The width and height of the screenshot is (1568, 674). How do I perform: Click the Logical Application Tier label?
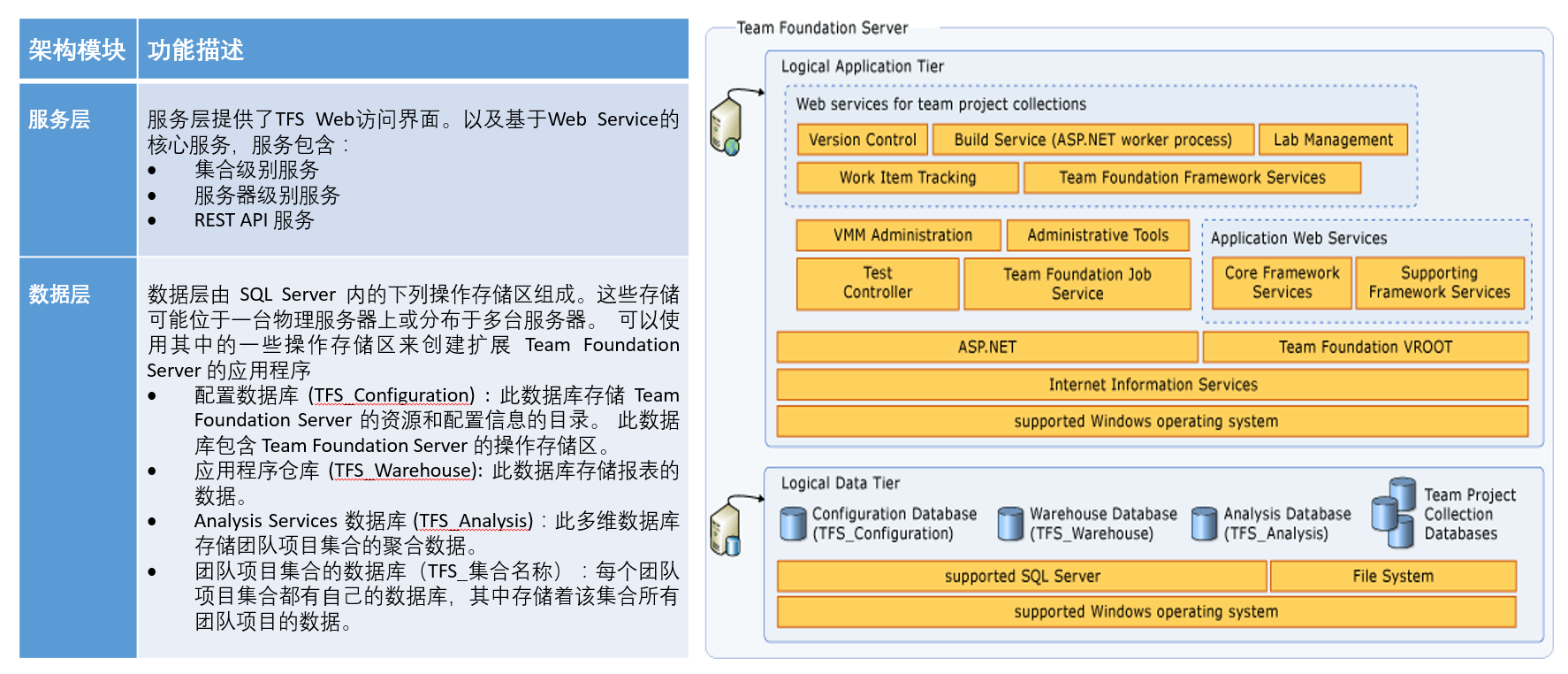coord(862,66)
